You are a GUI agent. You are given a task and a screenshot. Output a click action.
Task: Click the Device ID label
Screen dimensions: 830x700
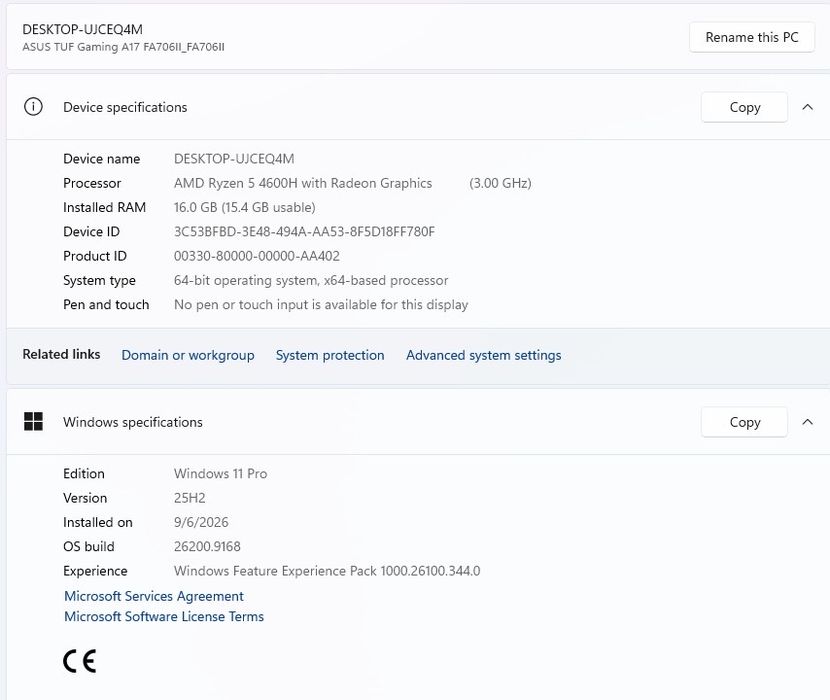click(x=92, y=232)
